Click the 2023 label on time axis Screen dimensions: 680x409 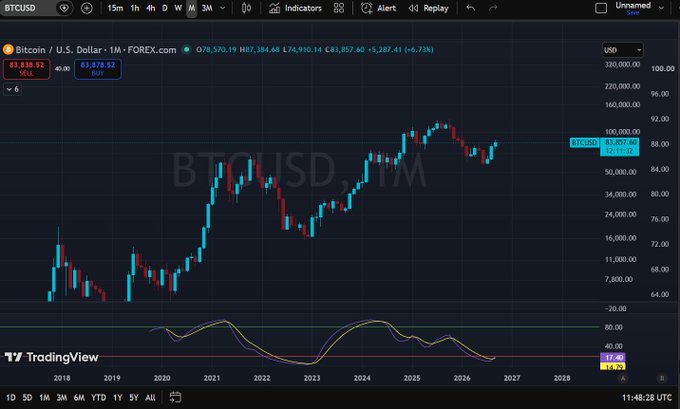coord(312,378)
